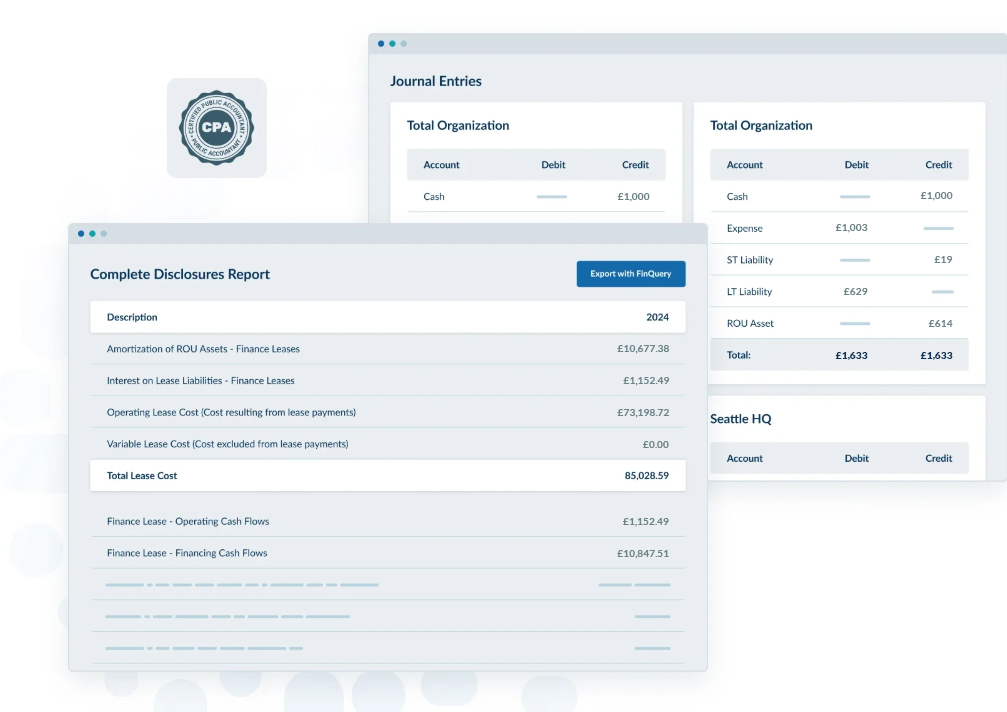This screenshot has height=712, width=1007.
Task: Open the Interest on Lease Liabilities entry
Action: (388, 380)
